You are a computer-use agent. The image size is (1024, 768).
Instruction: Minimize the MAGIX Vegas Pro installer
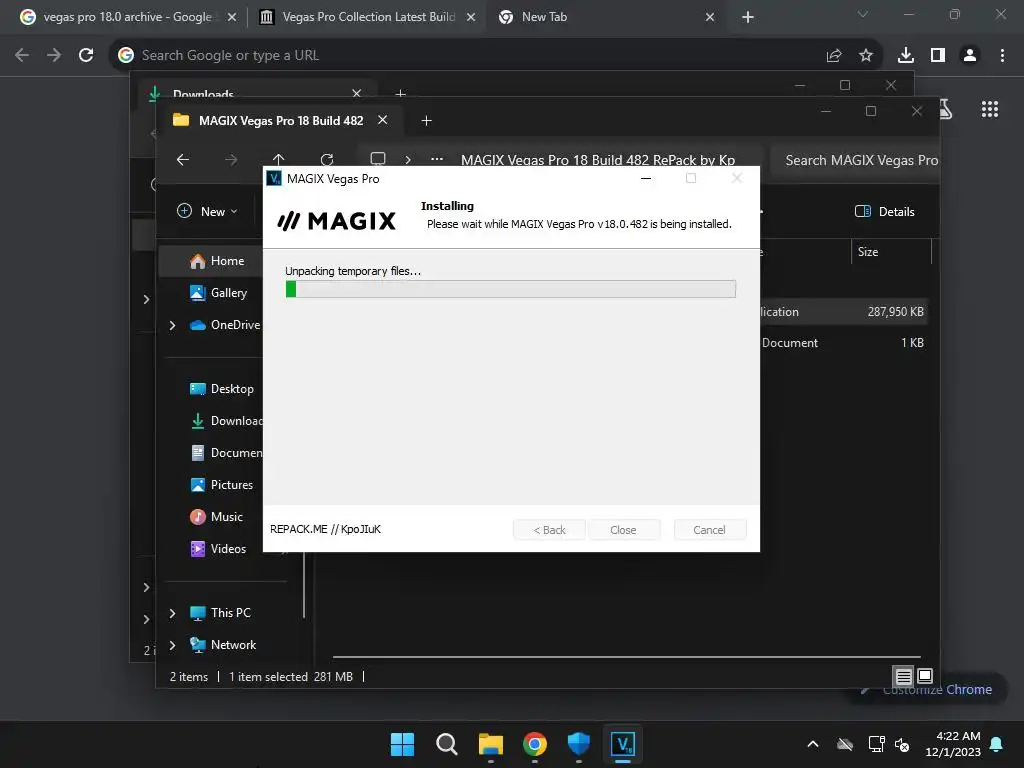coord(646,178)
